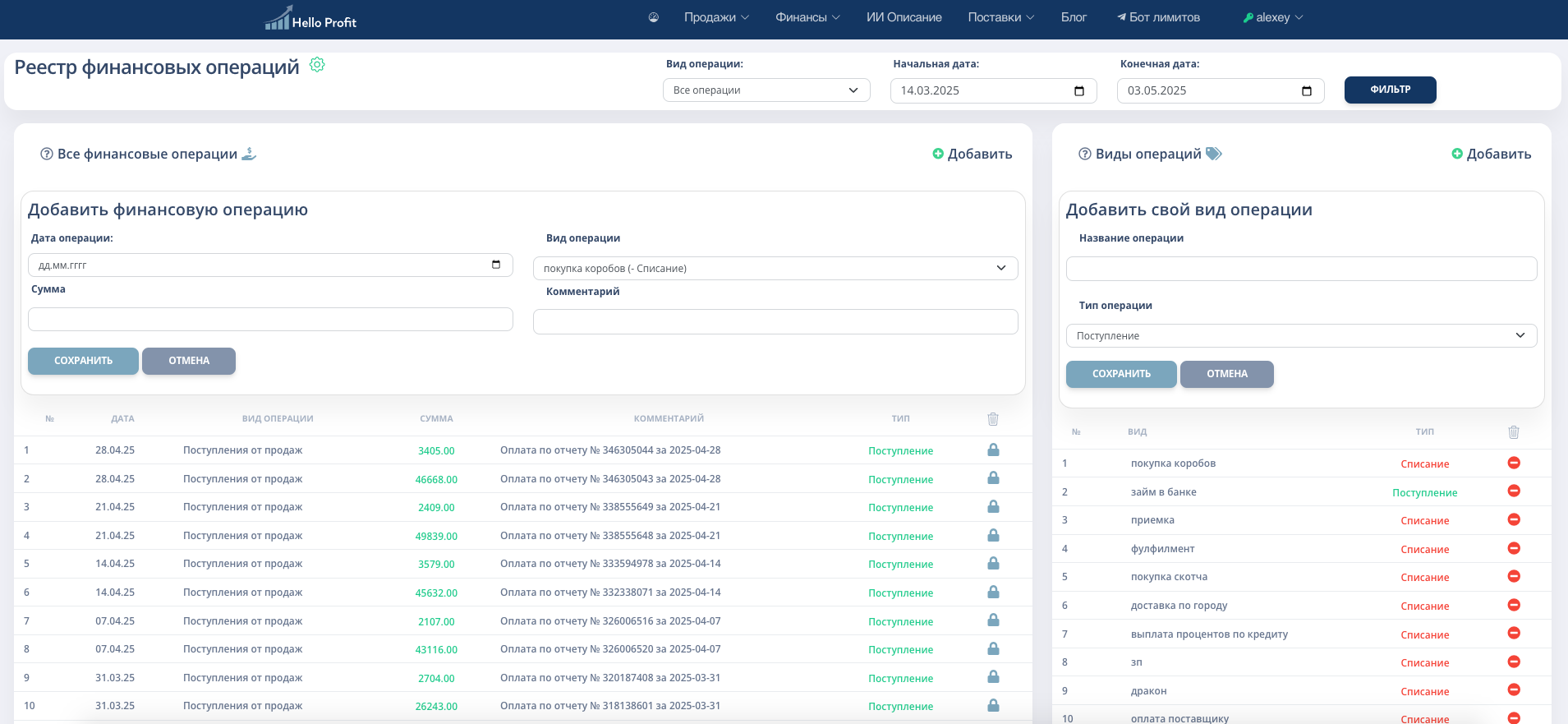Open Вид операции dropdown showing покупка коробов
Viewport: 1568px width, 724px height.
pos(775,268)
